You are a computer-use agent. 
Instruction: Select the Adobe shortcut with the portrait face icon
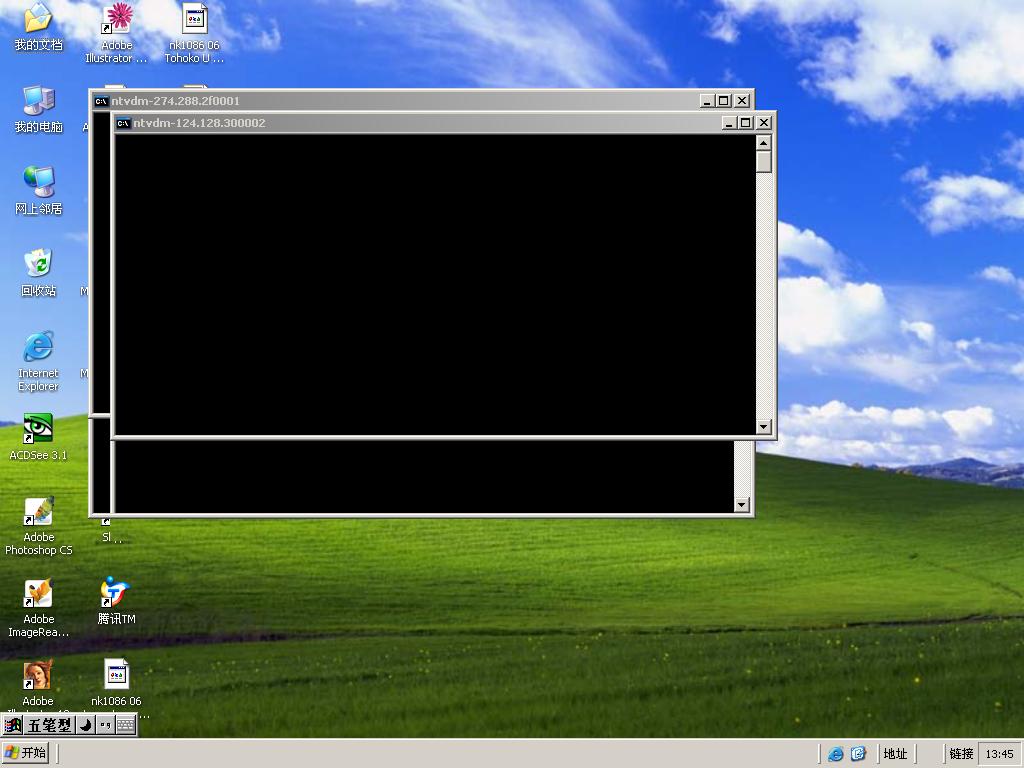coord(38,684)
